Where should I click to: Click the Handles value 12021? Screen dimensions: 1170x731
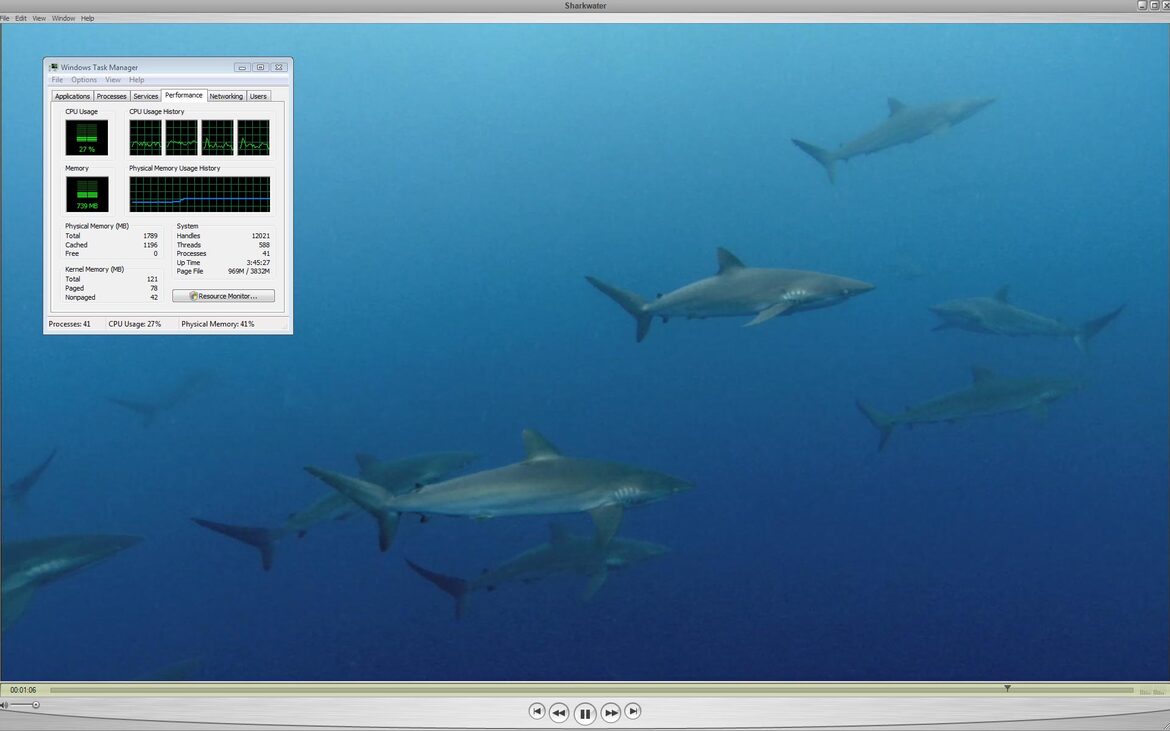[x=260, y=236]
